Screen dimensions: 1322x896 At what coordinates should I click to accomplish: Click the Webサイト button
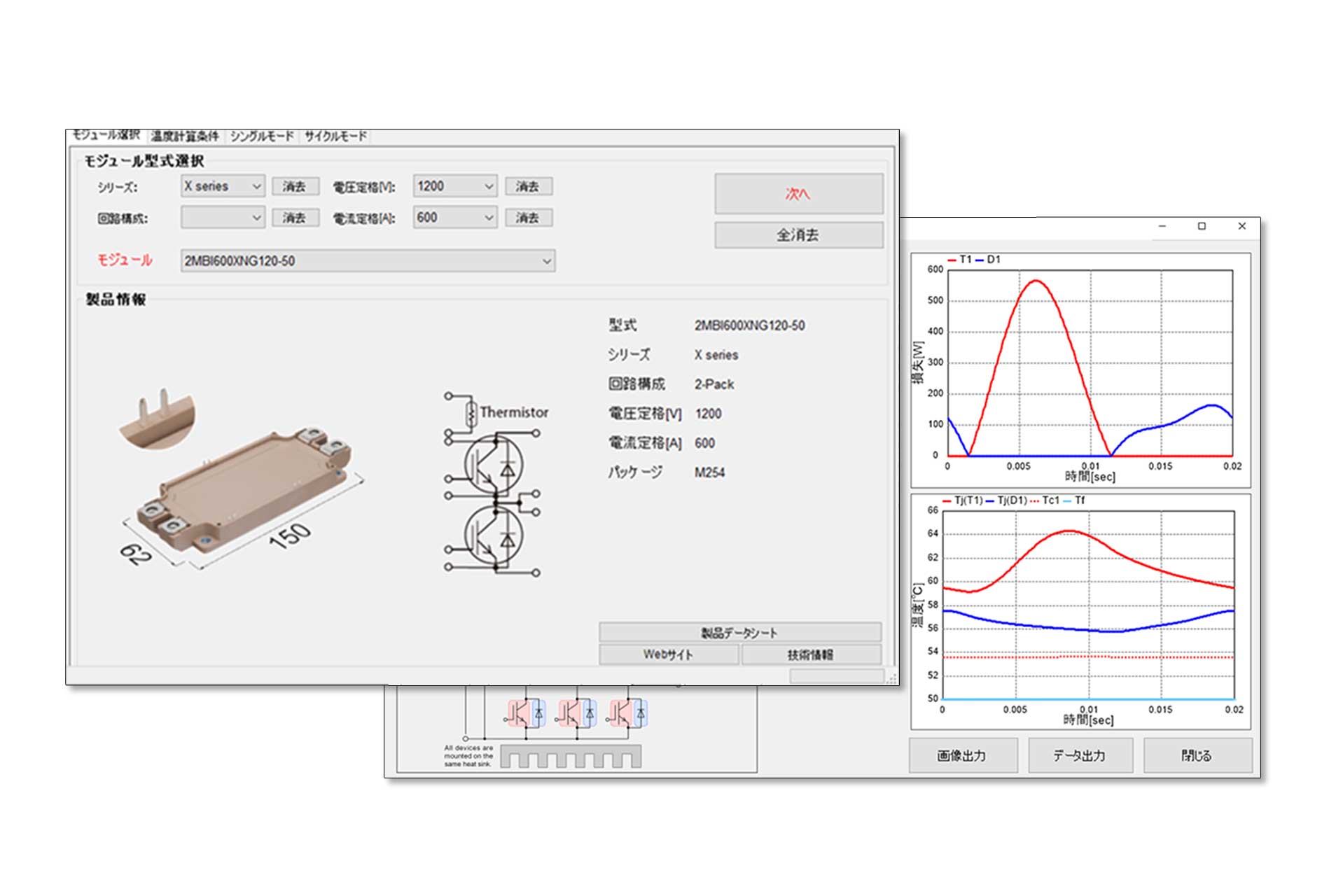point(668,654)
